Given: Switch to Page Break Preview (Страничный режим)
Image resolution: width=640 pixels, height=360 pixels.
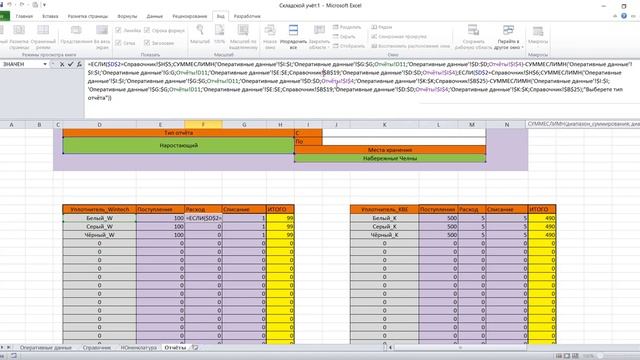Looking at the screenshot, I should (x=43, y=36).
